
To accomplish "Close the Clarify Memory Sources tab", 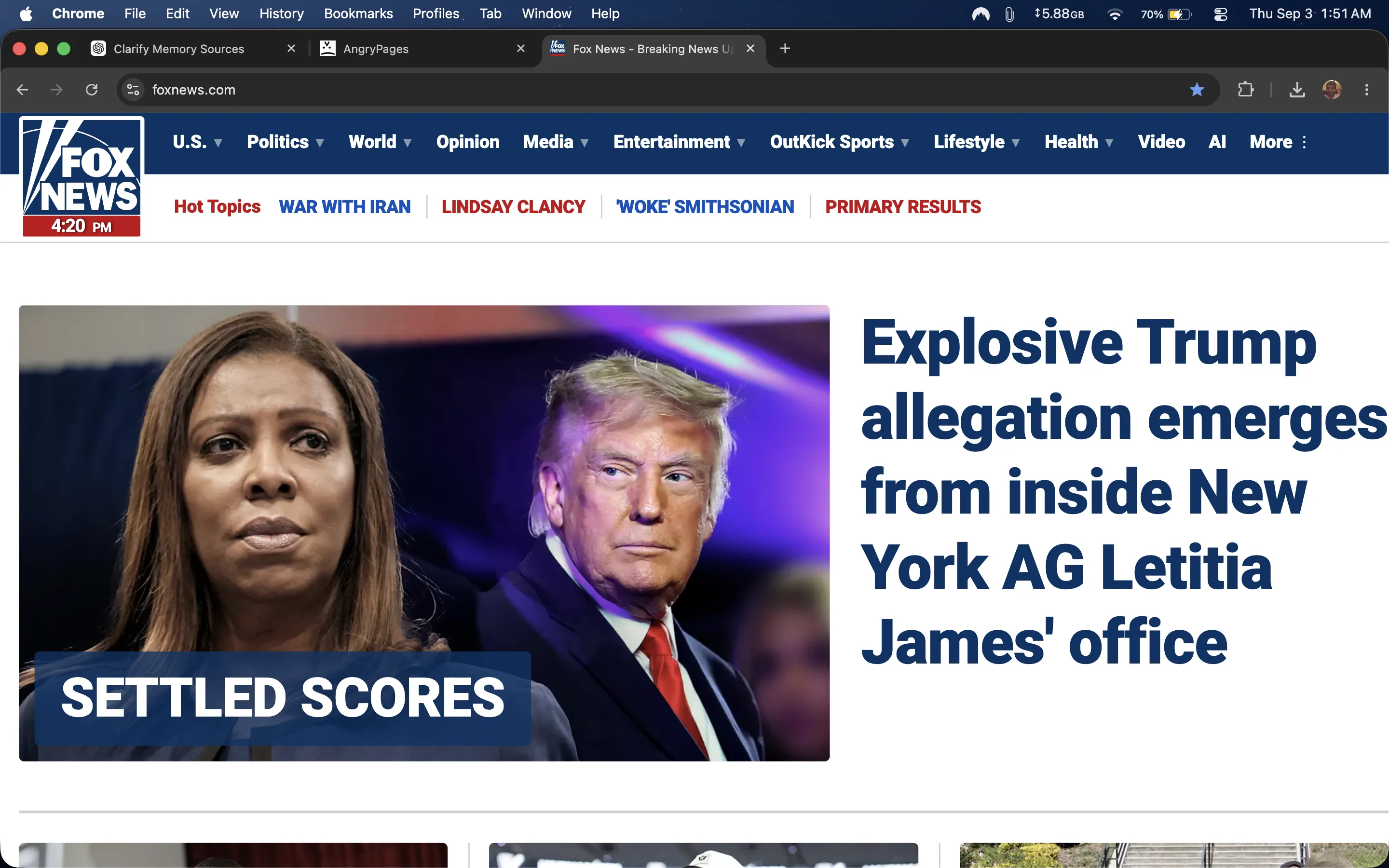I will (x=291, y=49).
